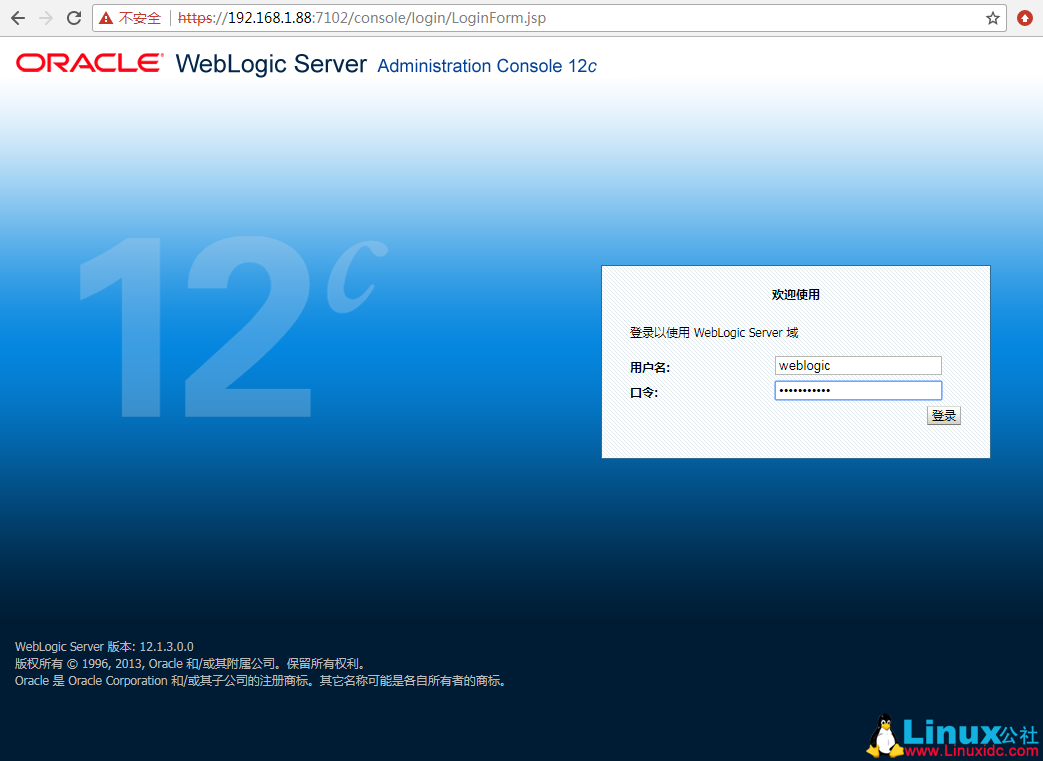Click the Administration Console 12c heading
The width and height of the screenshot is (1043, 761).
tap(486, 66)
